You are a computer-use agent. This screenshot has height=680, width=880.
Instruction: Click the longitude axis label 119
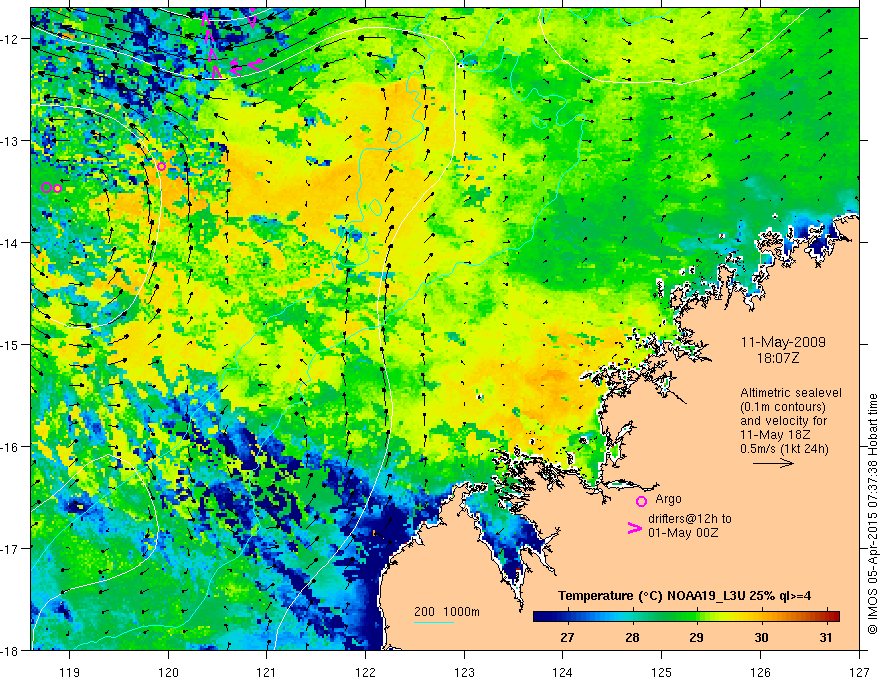[x=70, y=672]
